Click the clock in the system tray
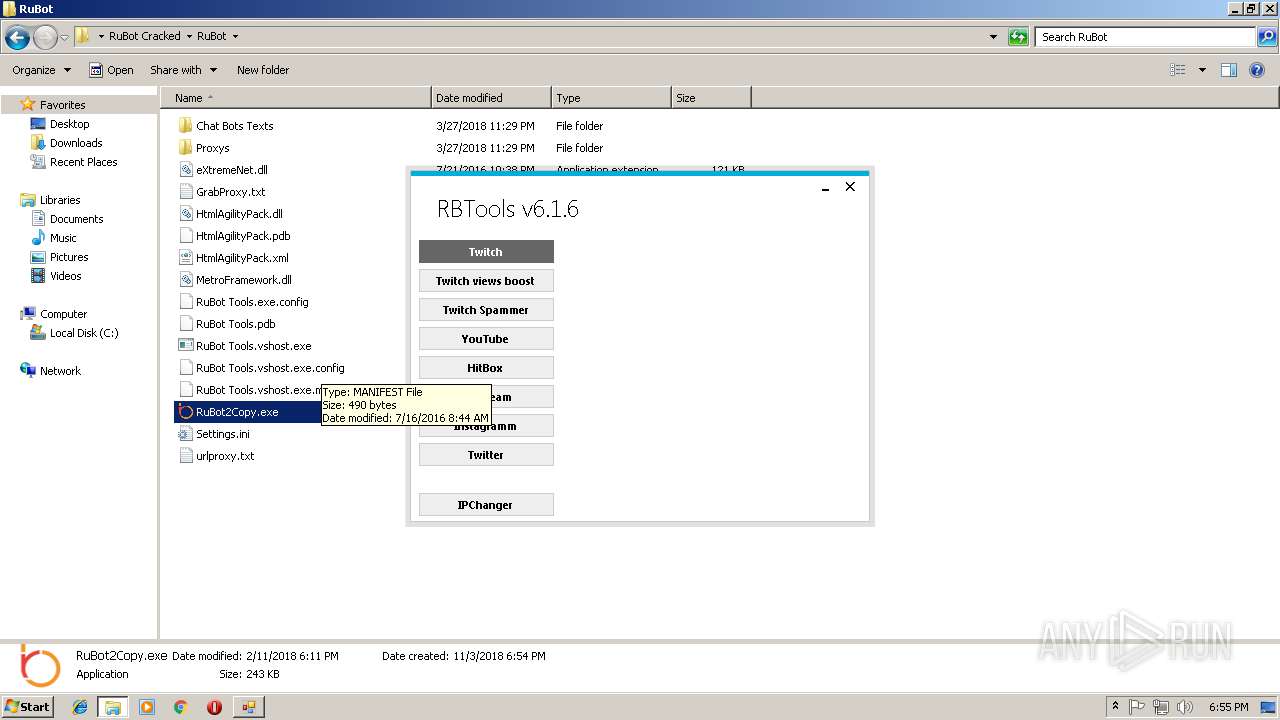This screenshot has width=1280, height=720. coord(1228,707)
